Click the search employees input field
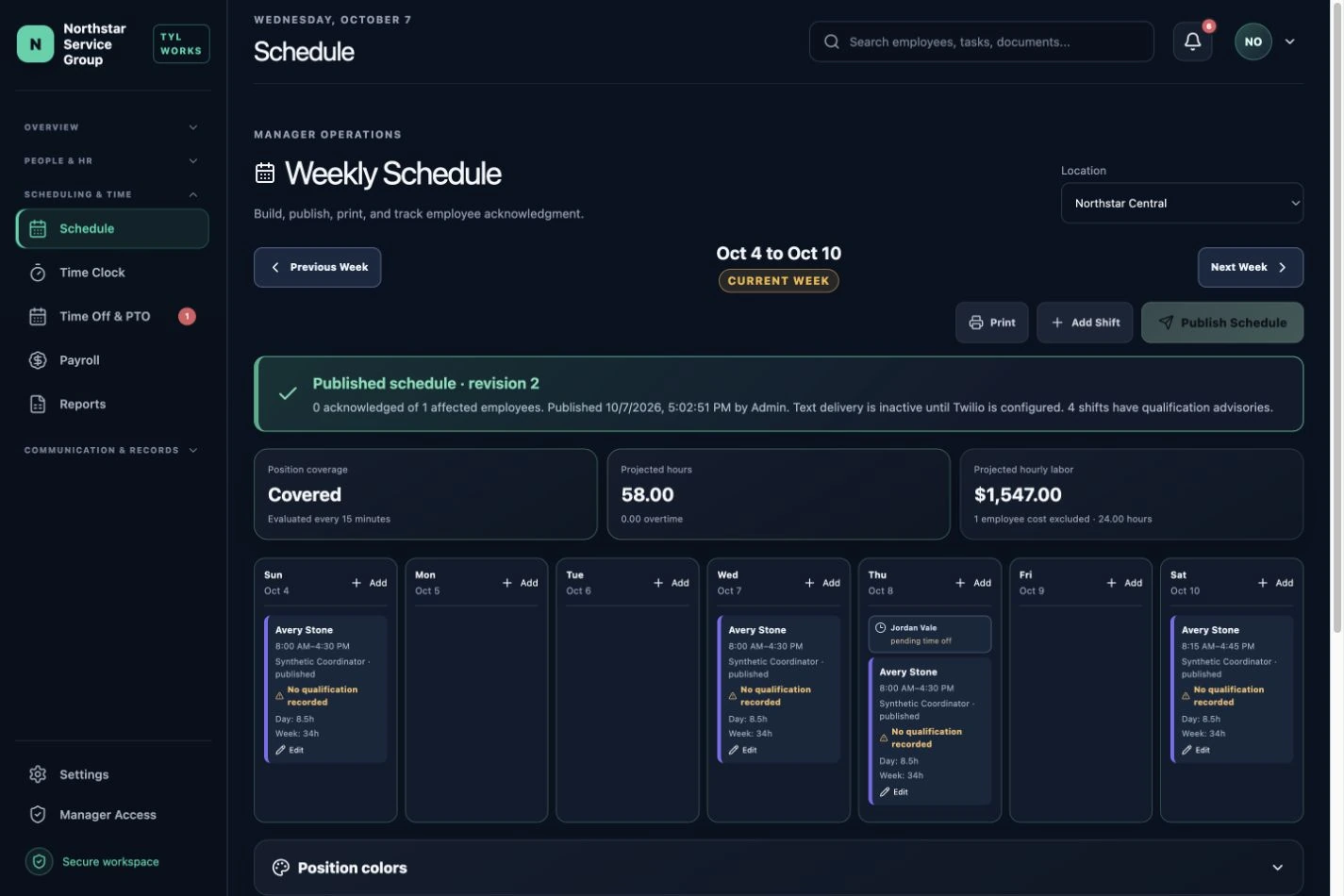The width and height of the screenshot is (1344, 896). click(981, 41)
